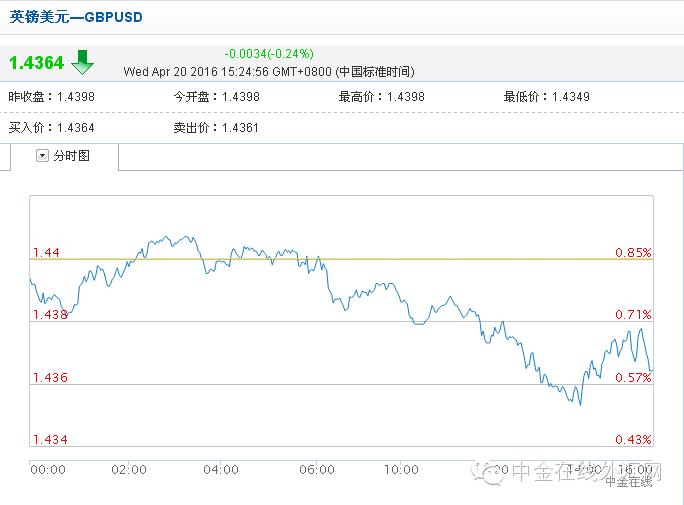
Task: Select current price 1.4364 in green
Action: click(x=37, y=63)
